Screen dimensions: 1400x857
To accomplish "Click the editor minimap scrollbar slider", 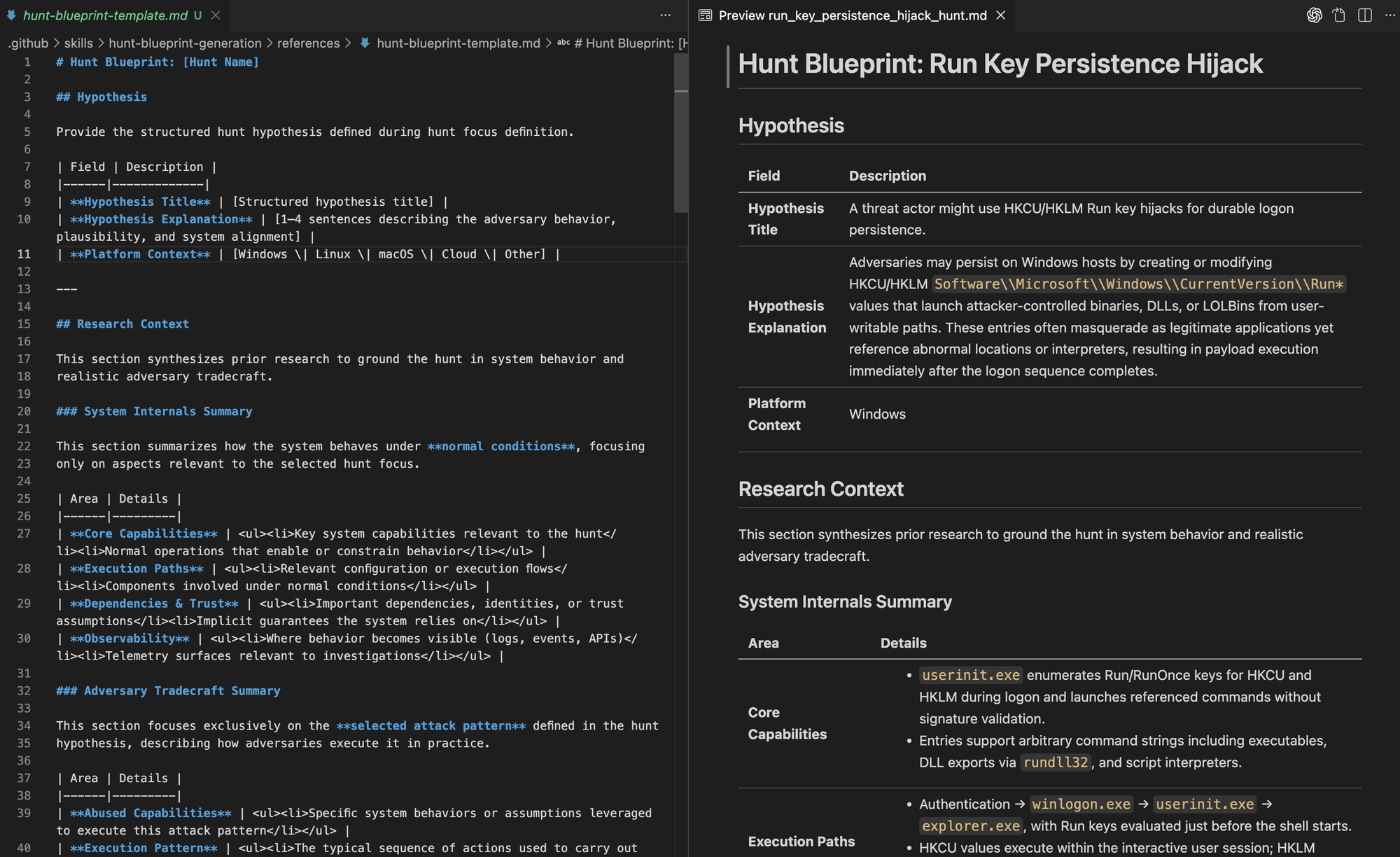I will (680, 133).
